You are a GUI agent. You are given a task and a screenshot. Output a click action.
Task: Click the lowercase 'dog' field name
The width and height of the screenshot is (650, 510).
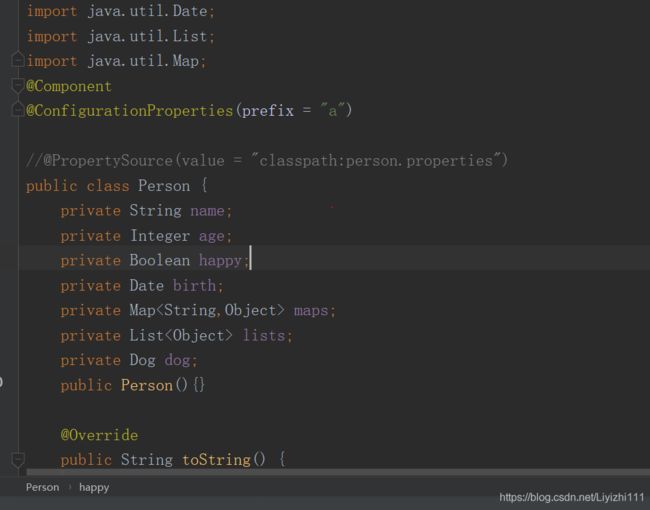point(177,360)
